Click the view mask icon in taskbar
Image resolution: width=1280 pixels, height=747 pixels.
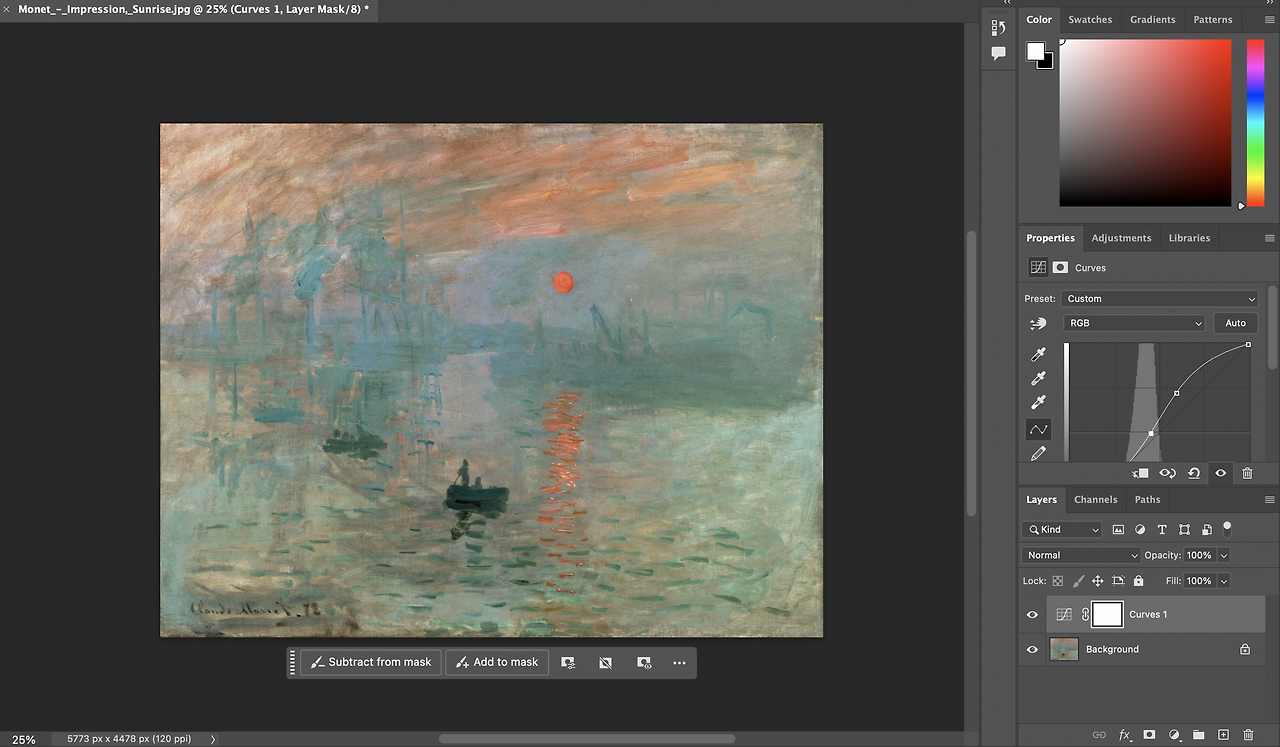pos(644,662)
